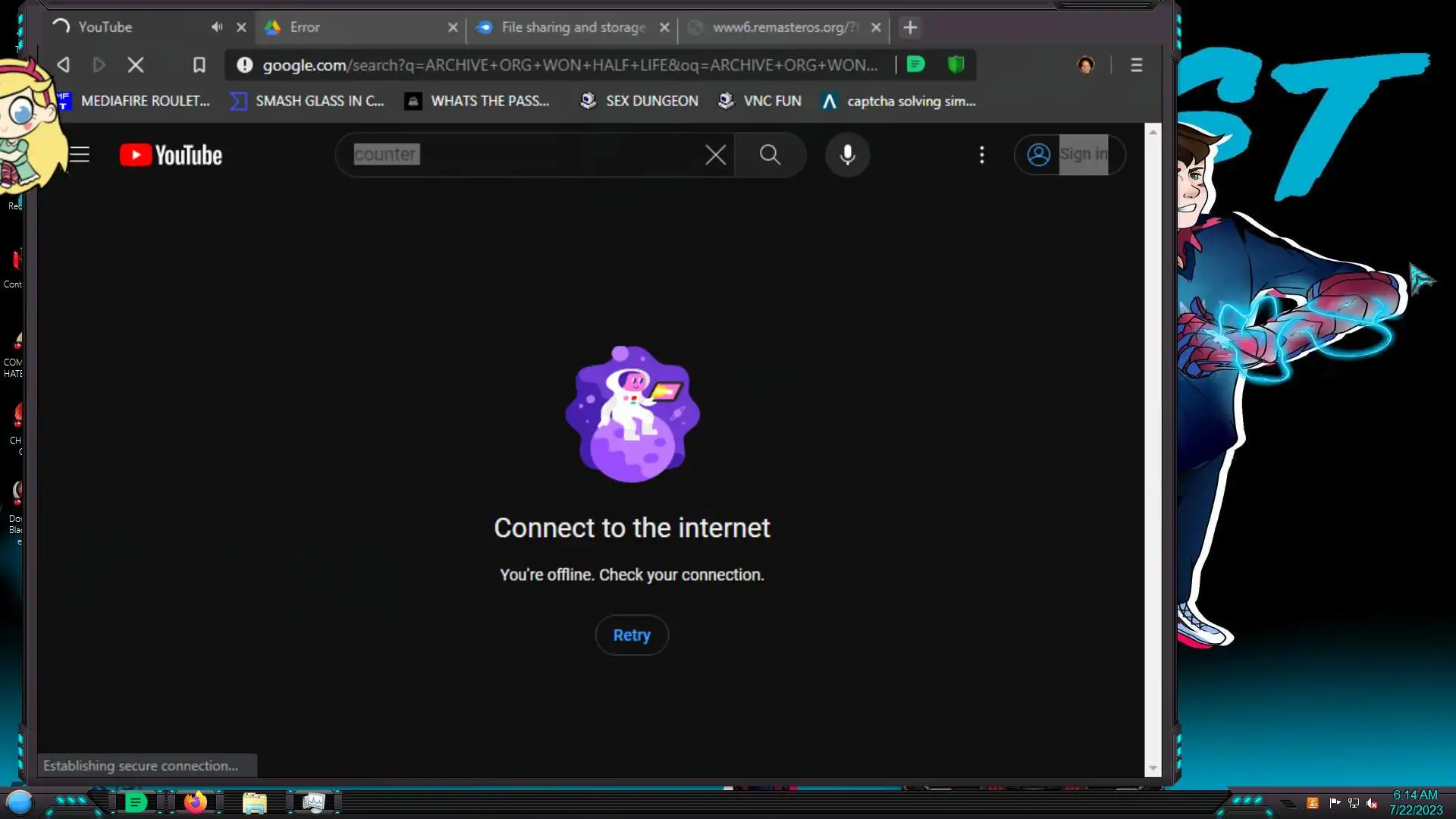Click the page vertical scrollbar
Image resolution: width=1456 pixels, height=819 pixels.
(1153, 447)
